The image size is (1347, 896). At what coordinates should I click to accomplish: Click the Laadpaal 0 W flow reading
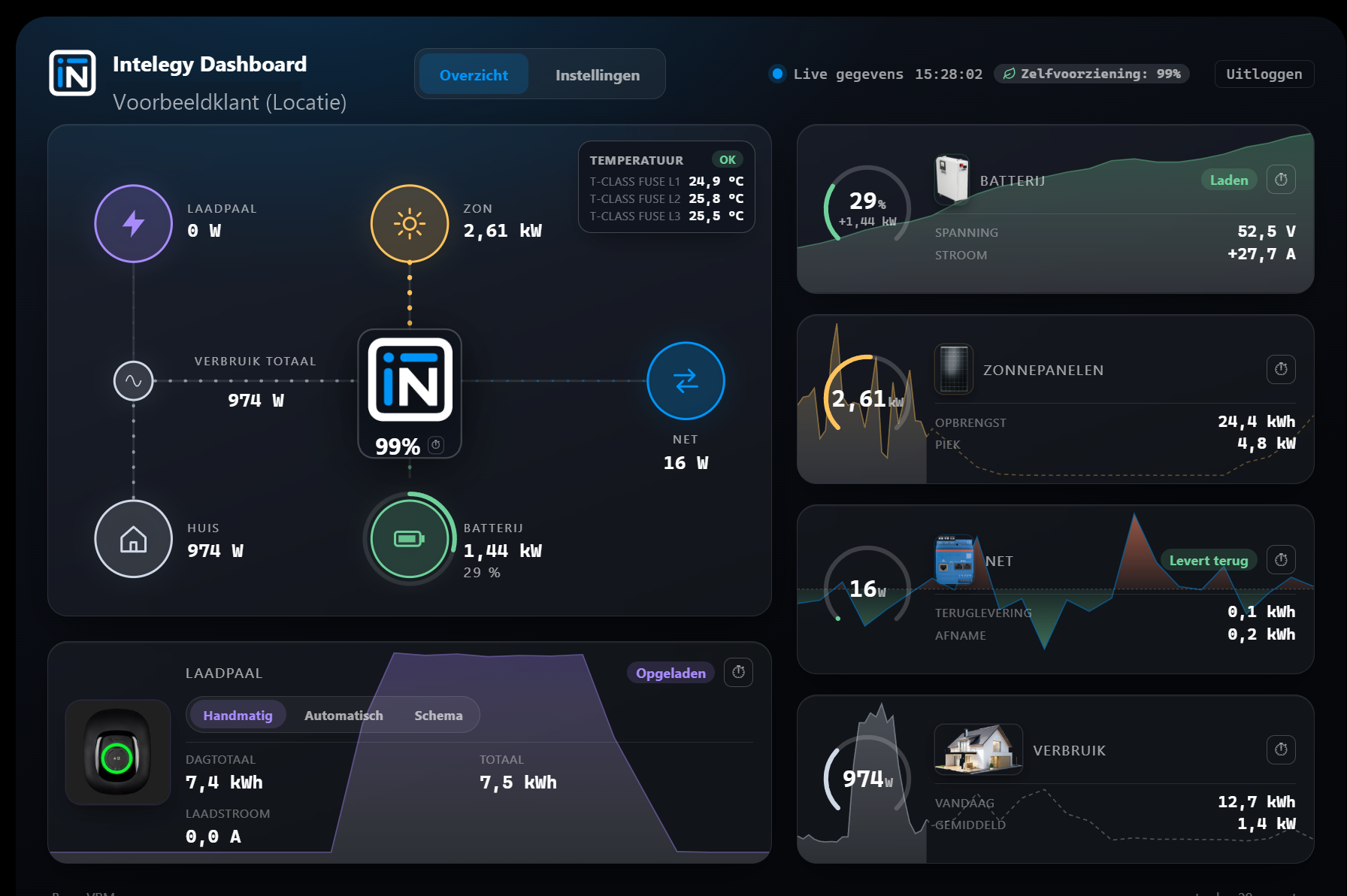pyautogui.click(x=204, y=231)
